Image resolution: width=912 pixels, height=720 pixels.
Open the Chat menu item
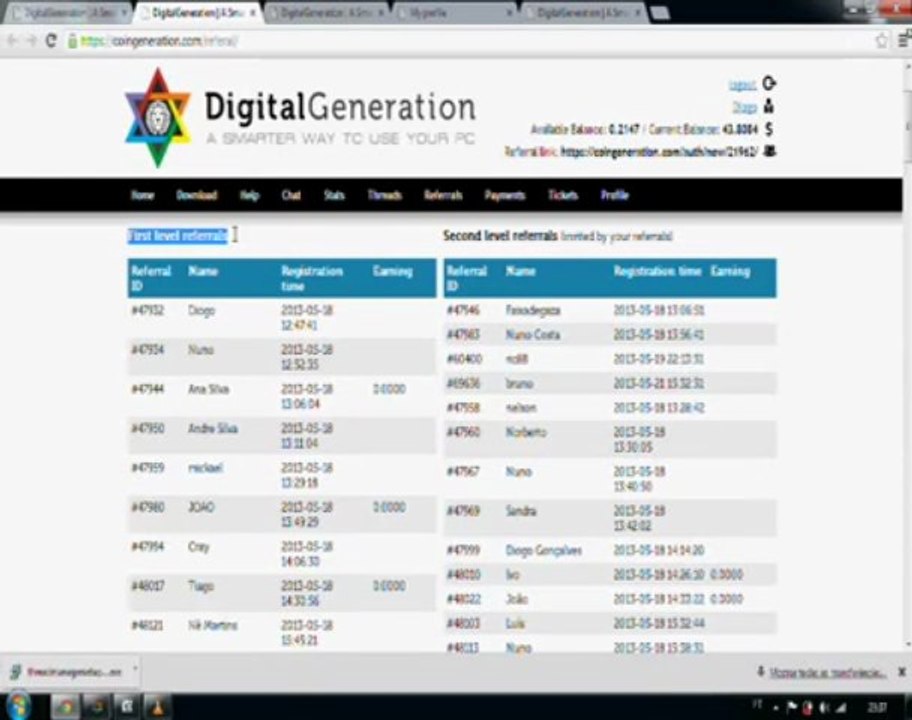tap(291, 195)
